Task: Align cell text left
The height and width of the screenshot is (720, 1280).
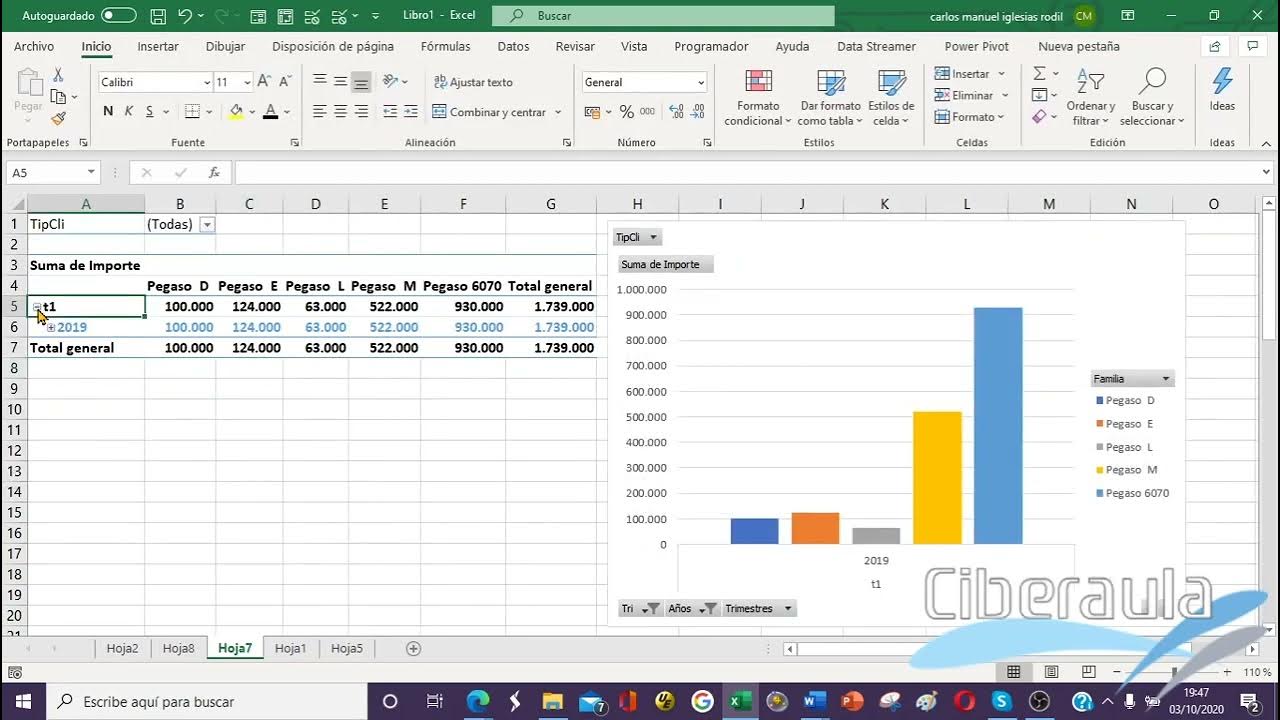Action: point(320,112)
